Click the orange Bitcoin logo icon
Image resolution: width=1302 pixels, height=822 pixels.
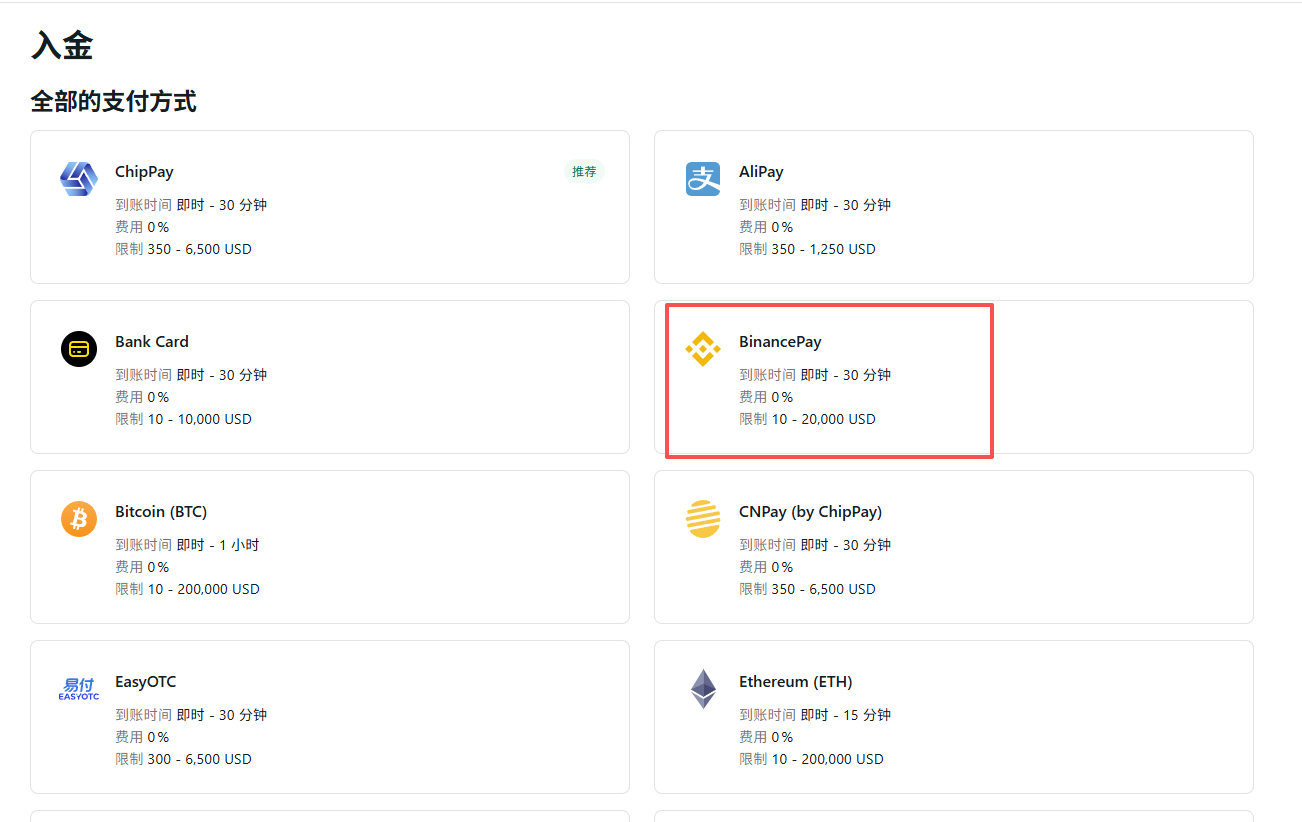coord(79,519)
